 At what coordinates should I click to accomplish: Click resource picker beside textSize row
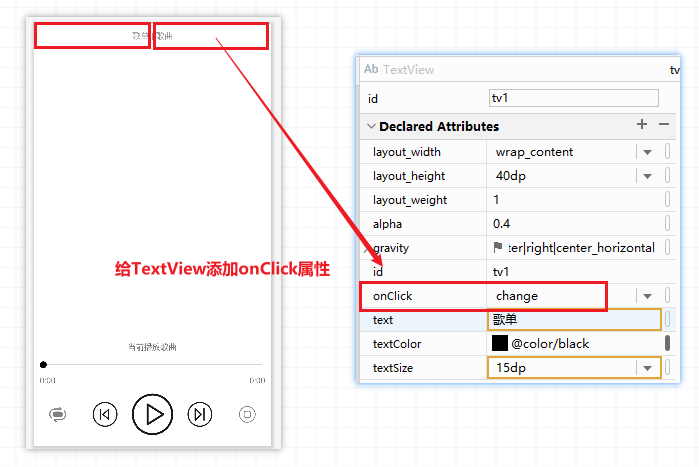tap(667, 368)
